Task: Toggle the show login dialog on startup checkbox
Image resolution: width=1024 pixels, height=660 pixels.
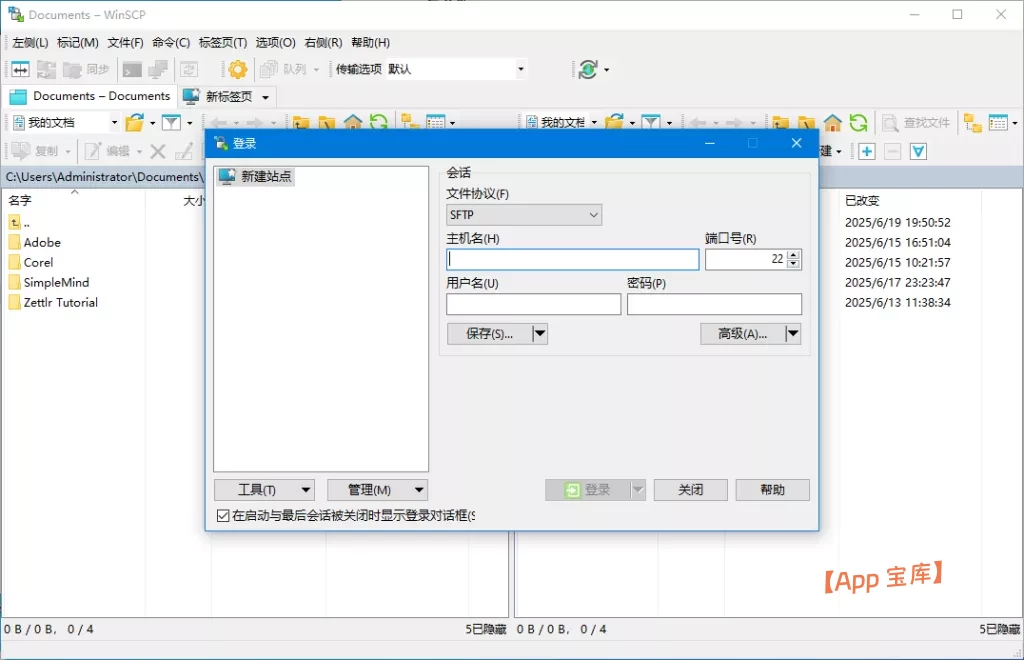Action: pyautogui.click(x=223, y=516)
